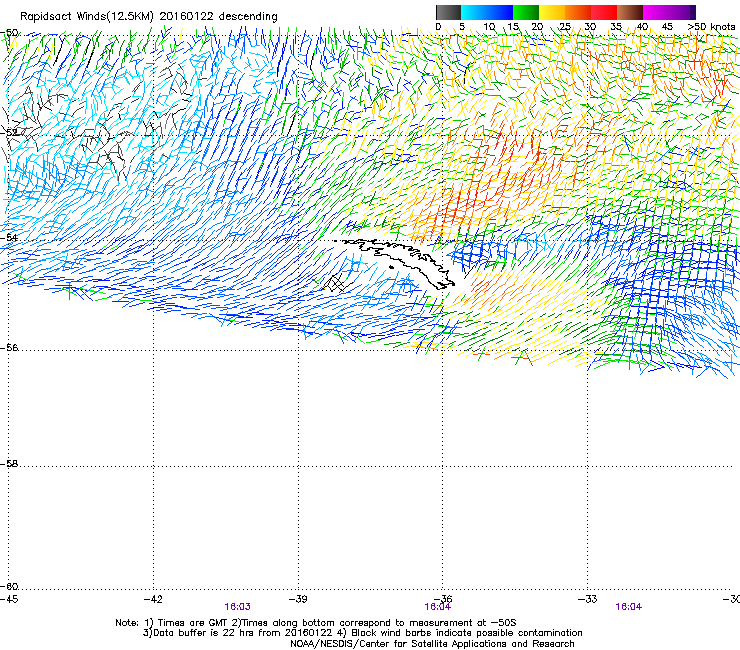Click the purple time stamp below -36
Screen dimensions: 740x650
[x=437, y=607]
